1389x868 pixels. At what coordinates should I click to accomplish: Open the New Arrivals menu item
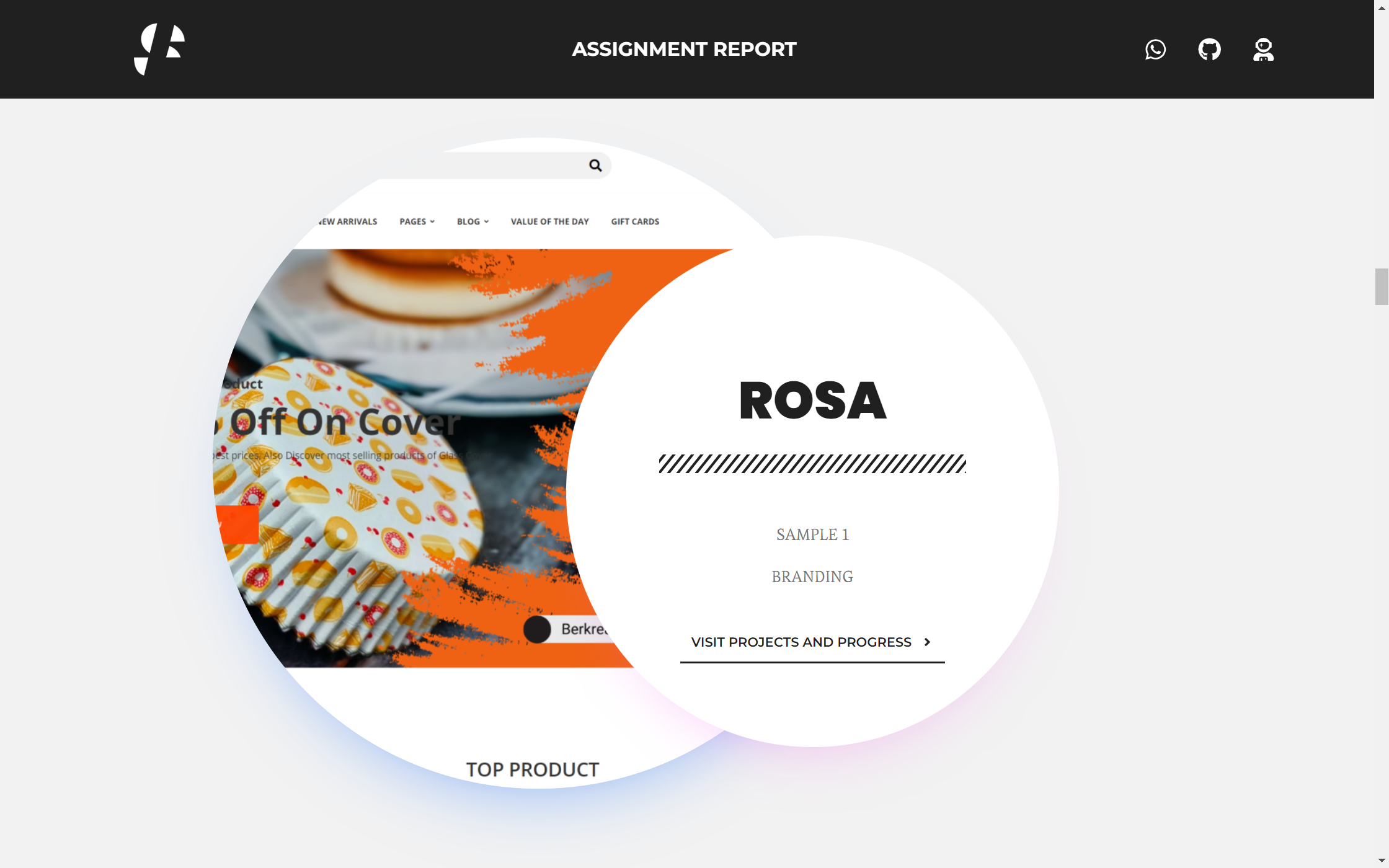[348, 221]
